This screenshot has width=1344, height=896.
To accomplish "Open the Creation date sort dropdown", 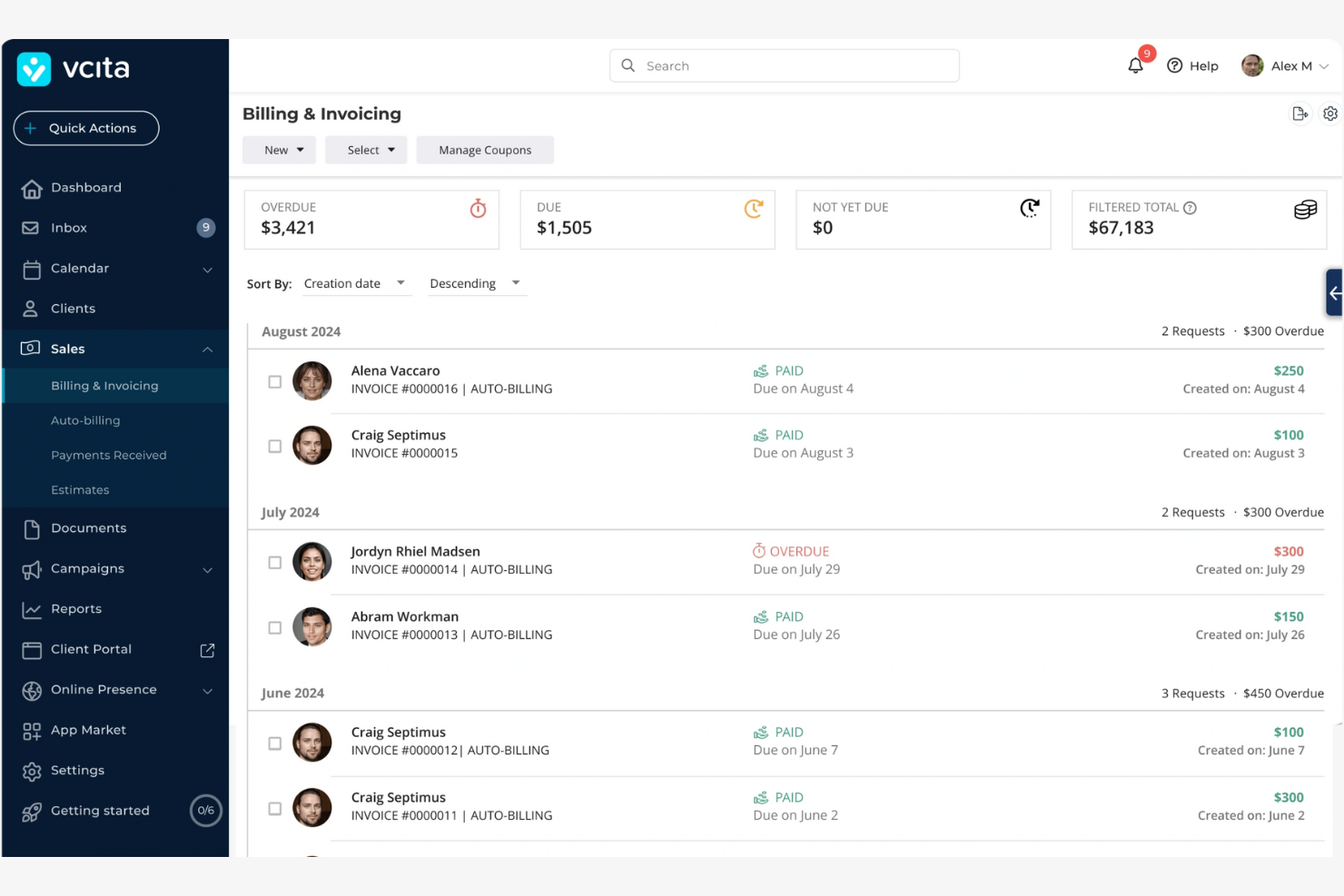I will click(x=357, y=283).
